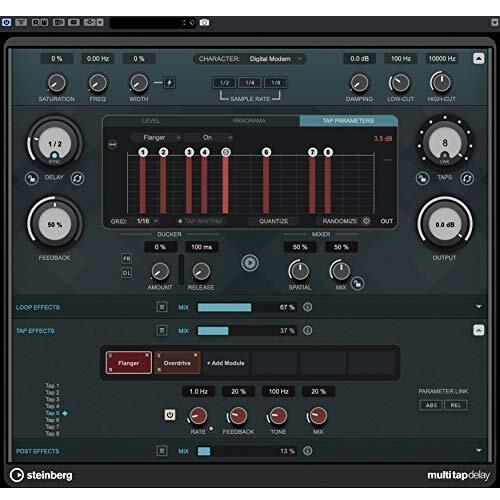
Task: Click the Tap Effects mix slider bar
Action: [x=247, y=331]
